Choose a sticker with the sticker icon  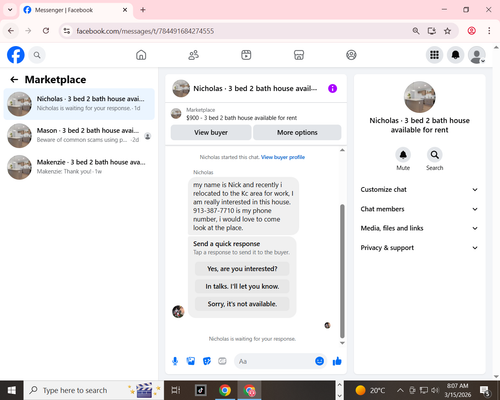(x=207, y=361)
